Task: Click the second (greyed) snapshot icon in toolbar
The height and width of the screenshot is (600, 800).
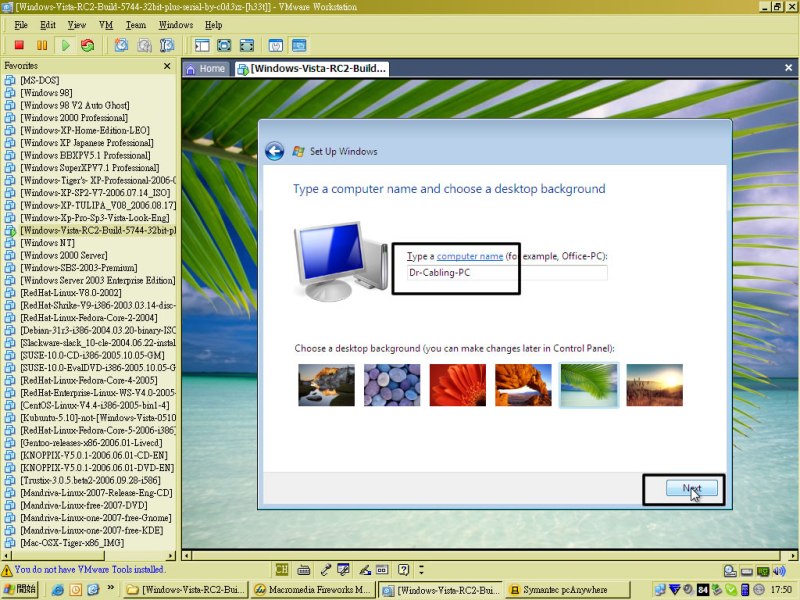Action: pos(144,45)
